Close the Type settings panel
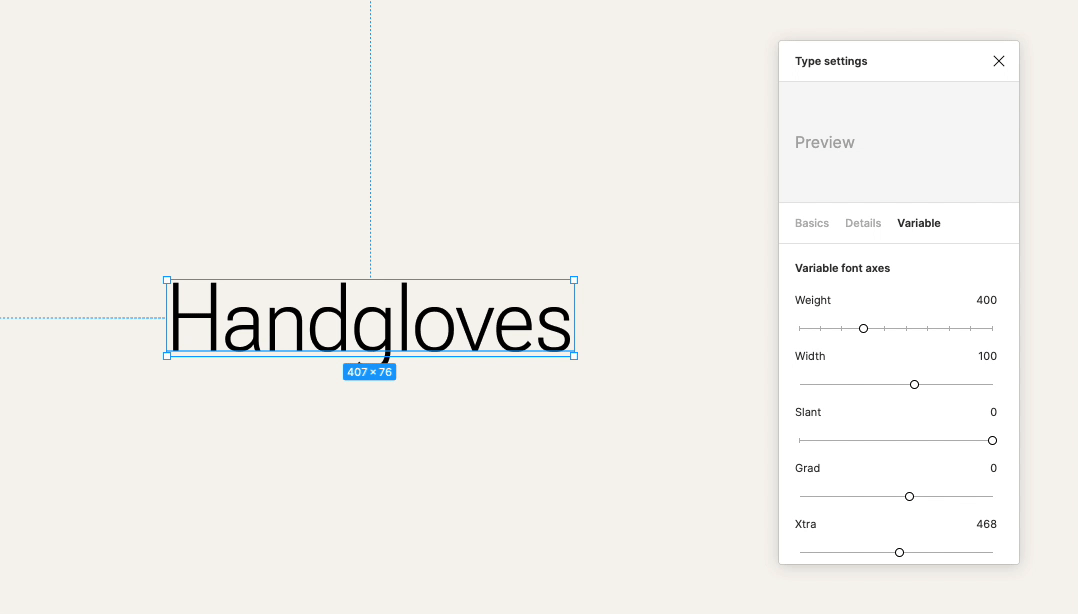The width and height of the screenshot is (1078, 614). 998,61
